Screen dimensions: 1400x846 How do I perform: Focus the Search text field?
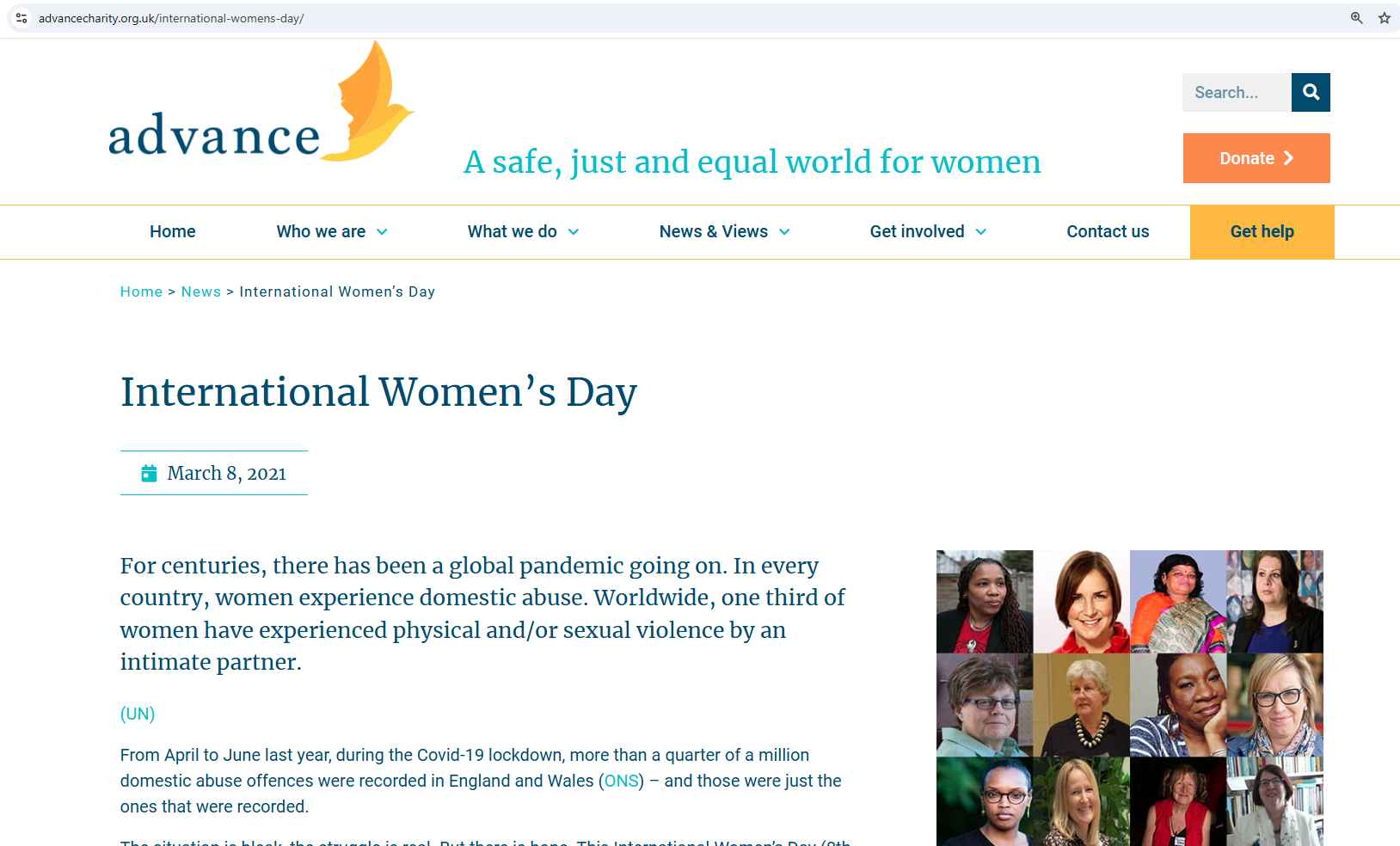pos(1236,92)
